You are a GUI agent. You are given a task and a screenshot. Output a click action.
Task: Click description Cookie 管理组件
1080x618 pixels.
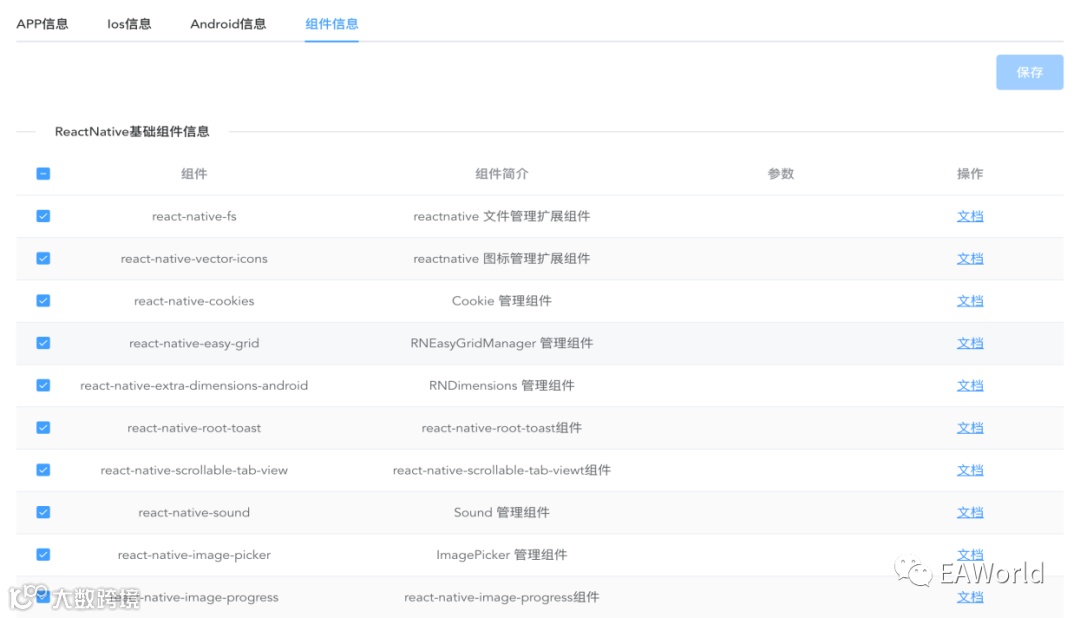tap(501, 301)
